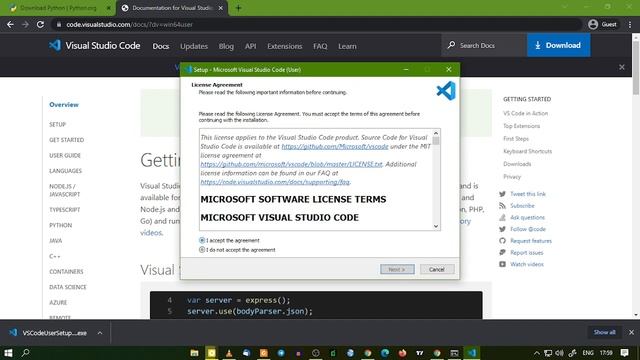640x360 pixels.
Task: Click the Search Docs field
Action: [x=484, y=45]
